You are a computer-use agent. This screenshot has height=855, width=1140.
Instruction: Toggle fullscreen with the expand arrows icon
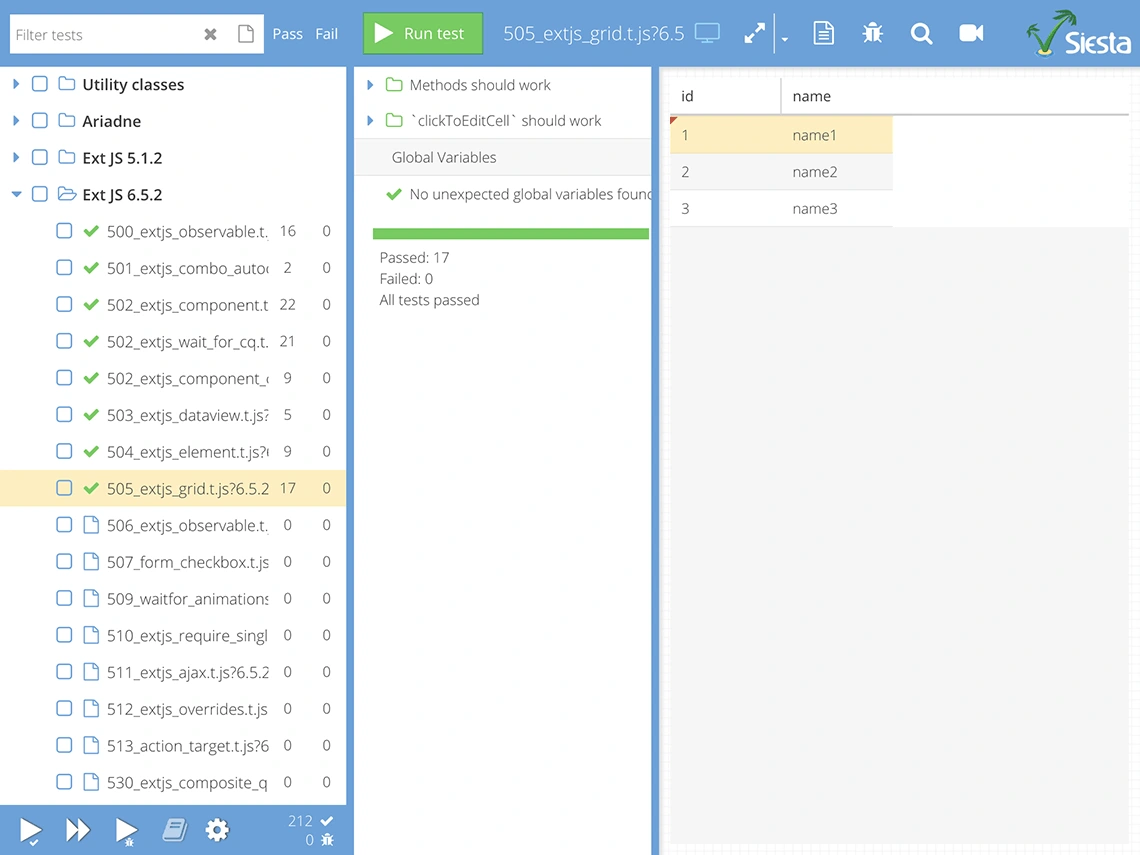[755, 33]
